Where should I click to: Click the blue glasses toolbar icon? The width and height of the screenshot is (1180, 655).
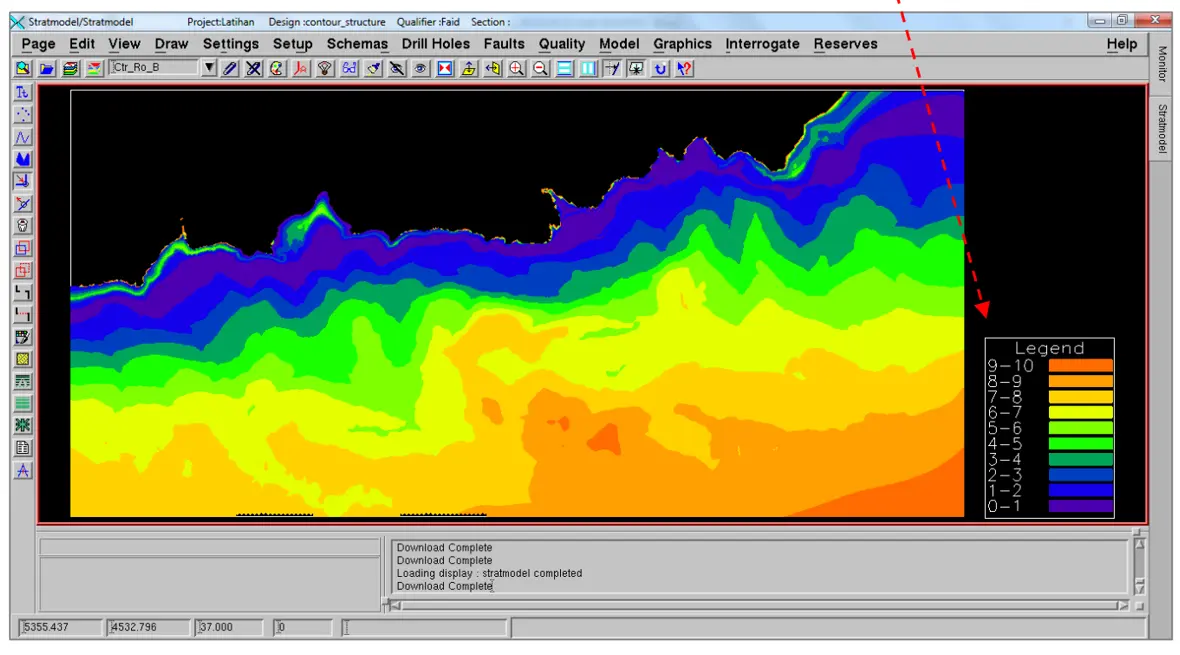pyautogui.click(x=349, y=69)
